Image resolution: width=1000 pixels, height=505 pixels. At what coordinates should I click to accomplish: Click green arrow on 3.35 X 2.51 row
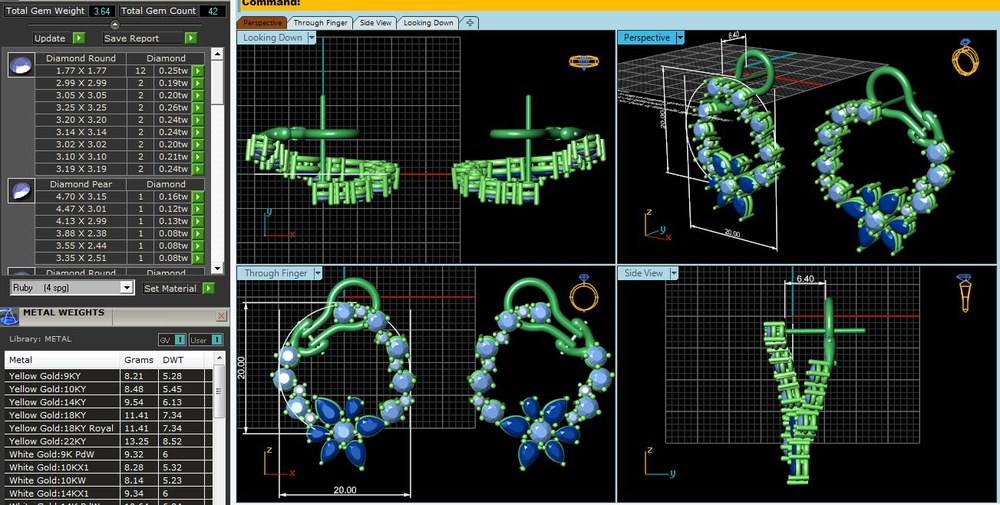coord(198,258)
